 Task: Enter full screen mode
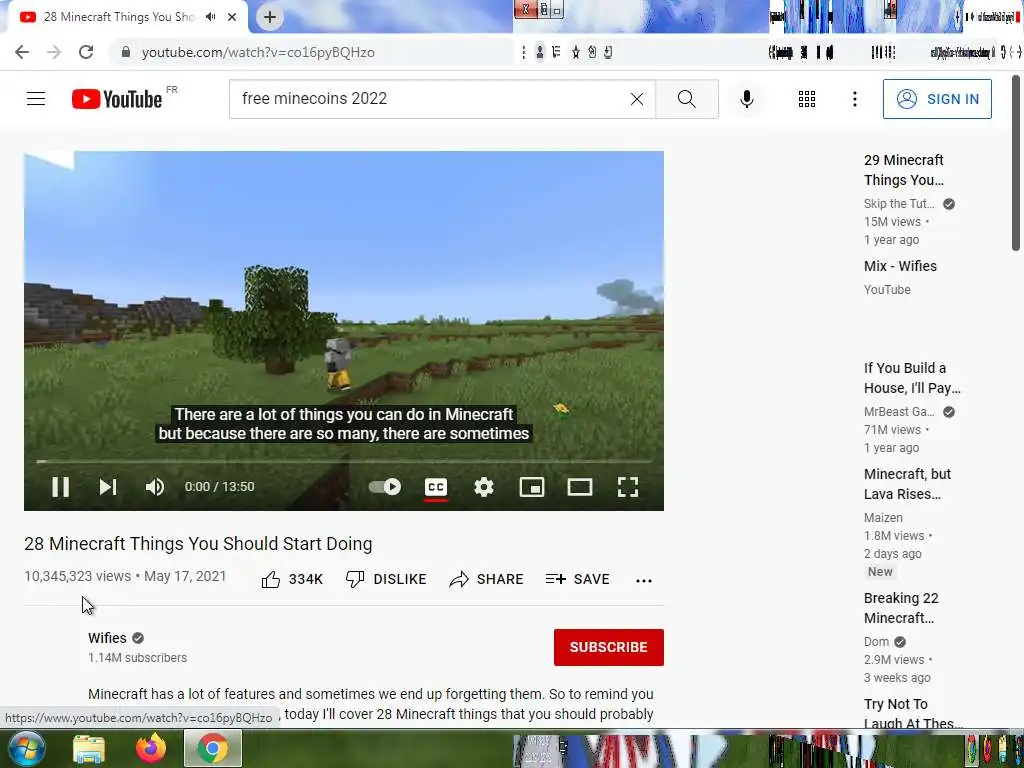(628, 487)
